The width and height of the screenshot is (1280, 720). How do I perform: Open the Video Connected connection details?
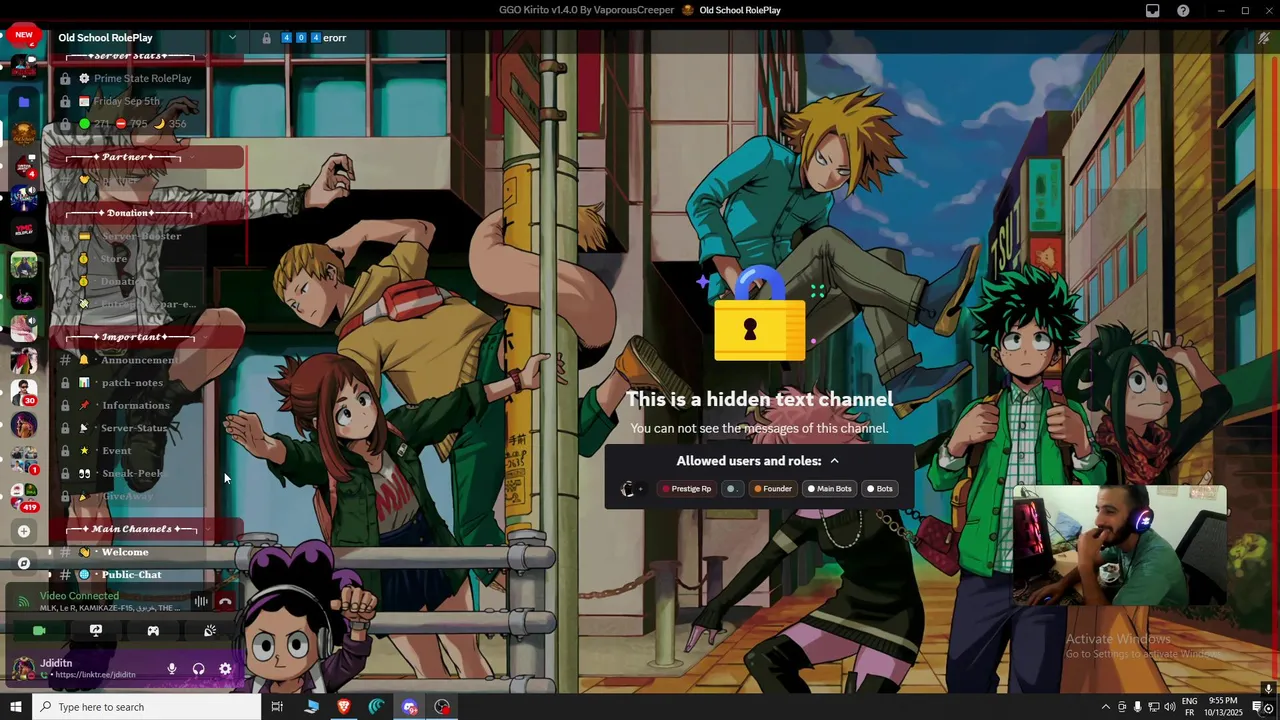pos(79,596)
